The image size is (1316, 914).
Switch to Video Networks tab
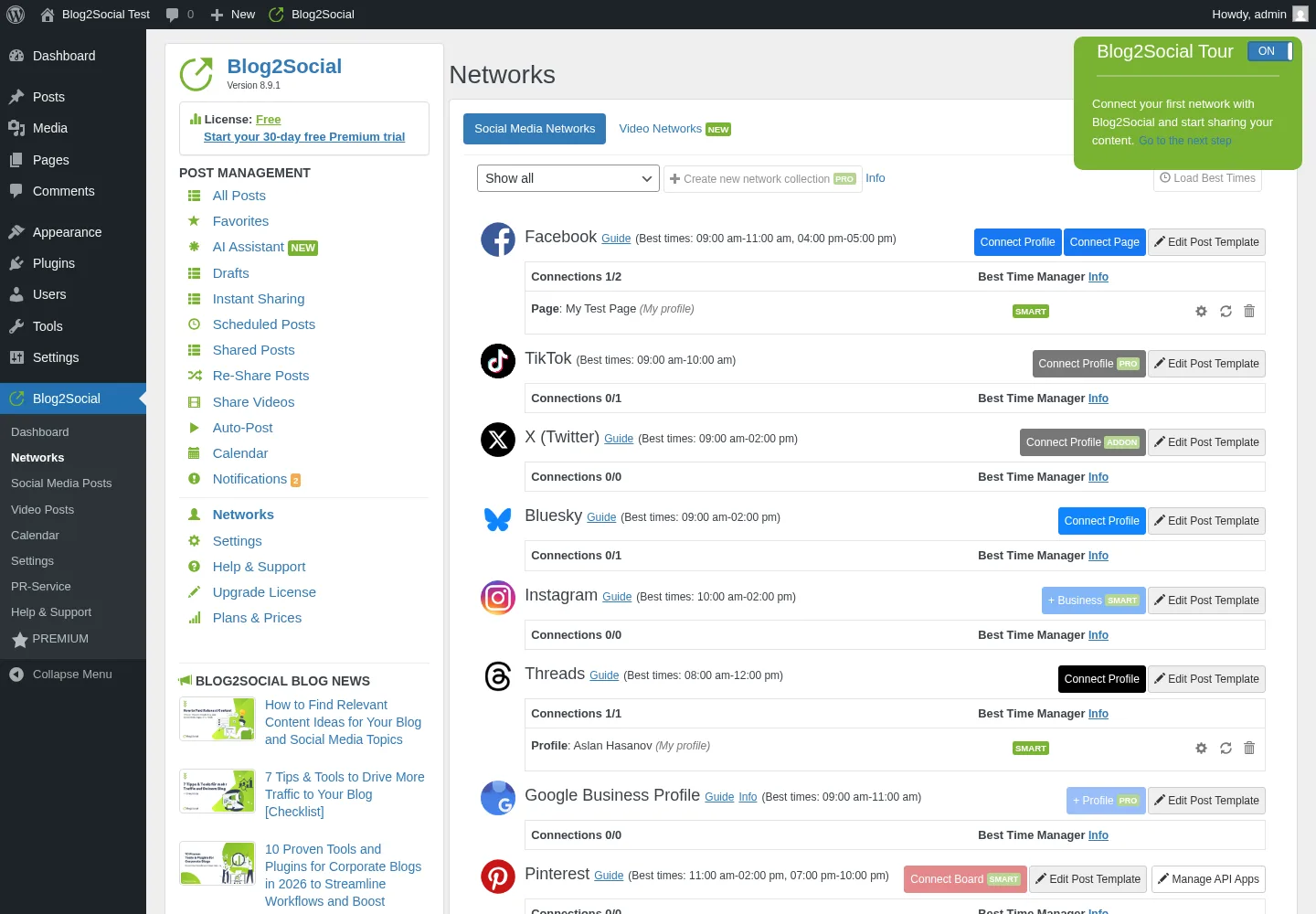(x=674, y=129)
